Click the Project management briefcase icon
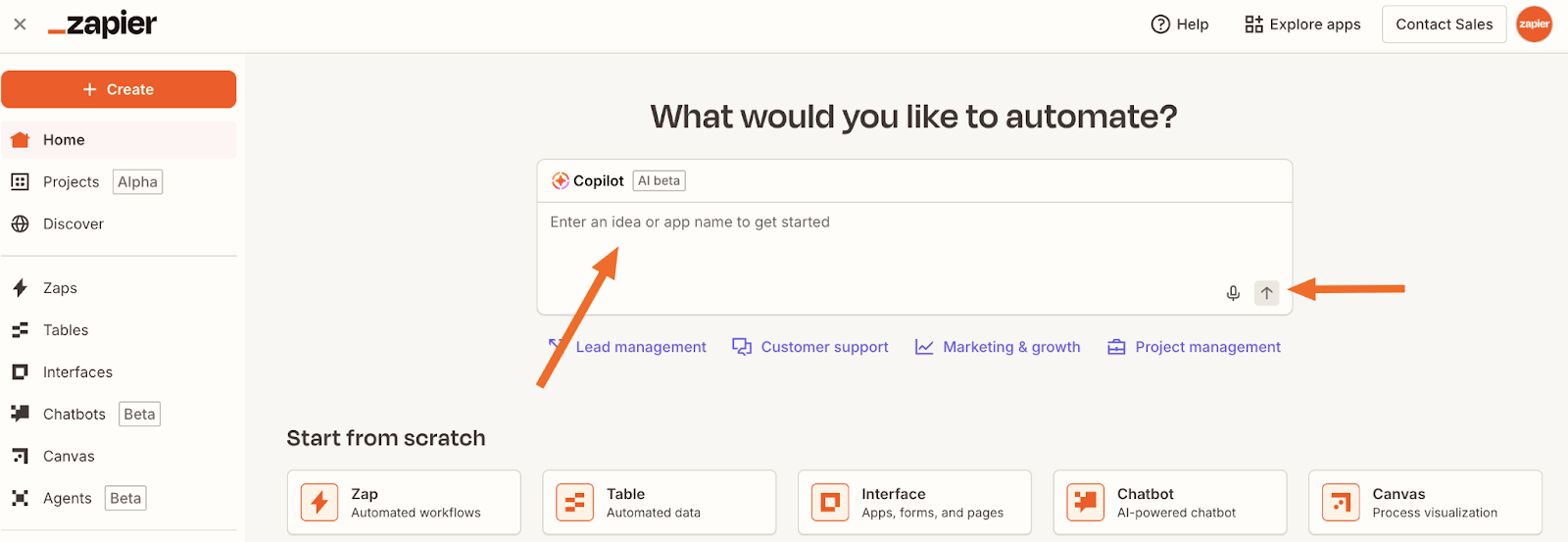This screenshot has width=1568, height=542. tap(1116, 347)
